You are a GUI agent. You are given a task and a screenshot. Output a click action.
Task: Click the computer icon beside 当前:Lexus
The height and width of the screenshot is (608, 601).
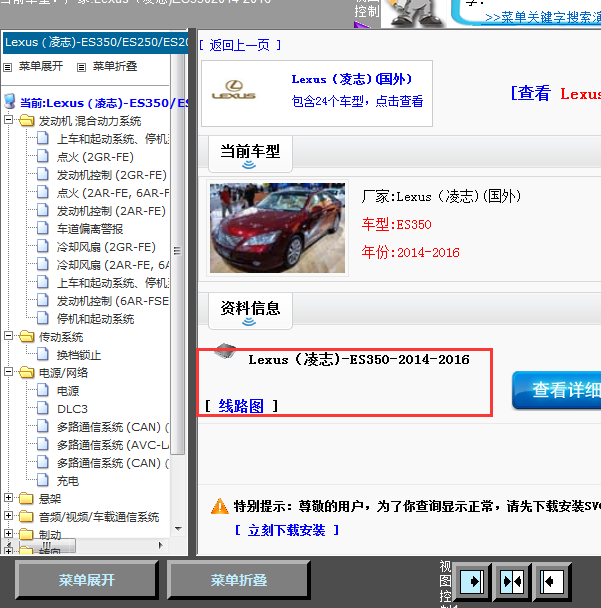(10, 101)
